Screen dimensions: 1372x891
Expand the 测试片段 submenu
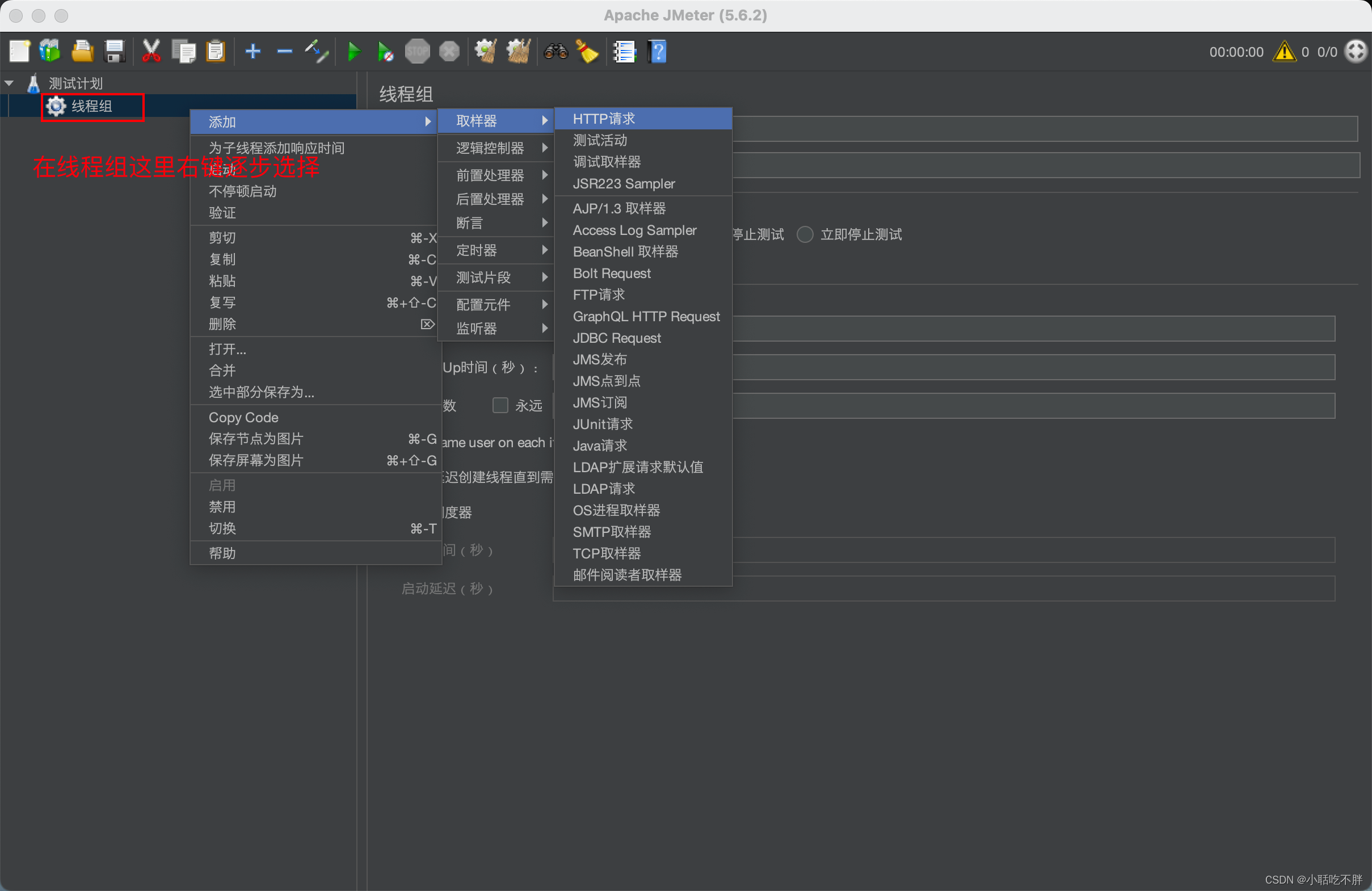tap(496, 278)
